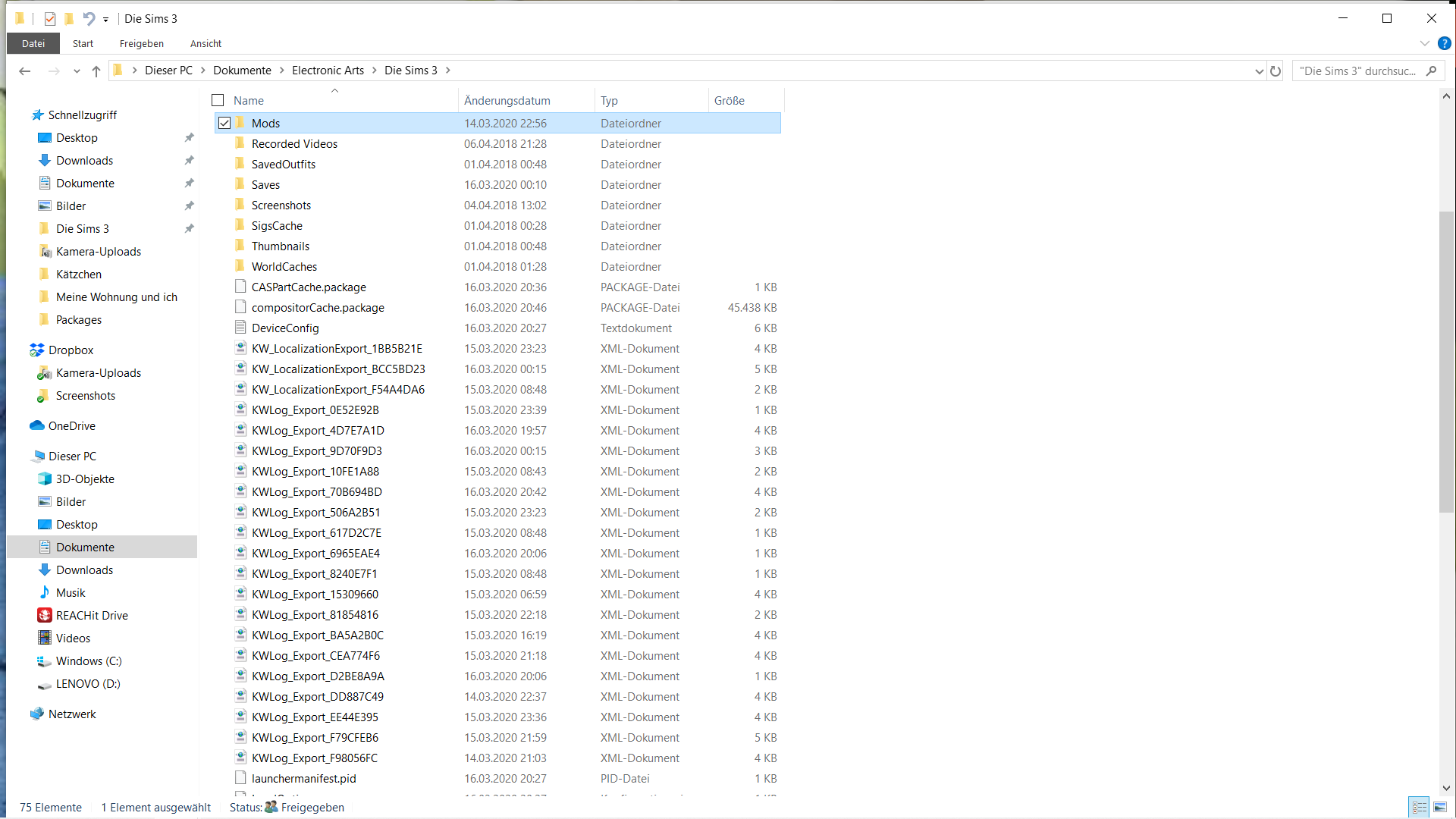Click the LENOVO (D:) drive icon
This screenshot has width=1456, height=819.
[45, 684]
